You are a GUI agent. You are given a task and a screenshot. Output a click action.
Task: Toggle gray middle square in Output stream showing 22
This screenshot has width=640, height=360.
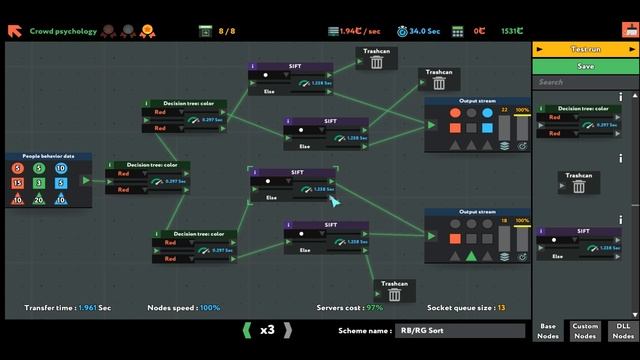click(471, 128)
